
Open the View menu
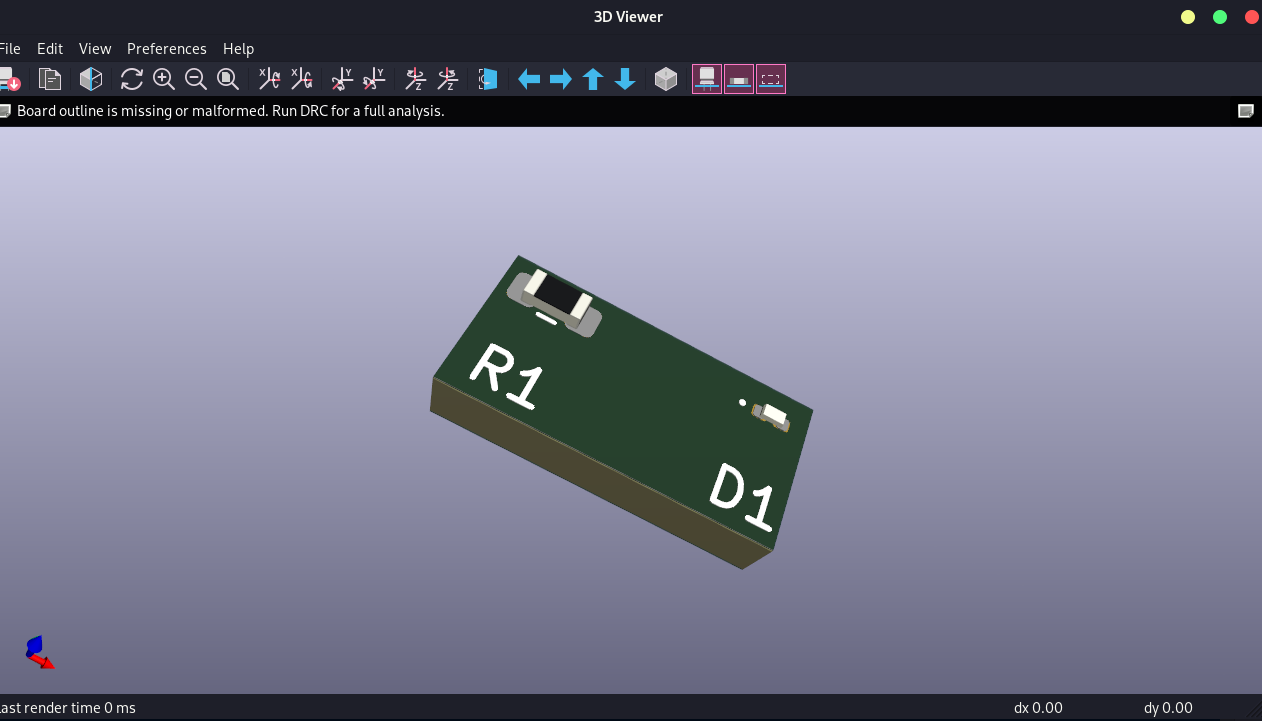pyautogui.click(x=95, y=48)
